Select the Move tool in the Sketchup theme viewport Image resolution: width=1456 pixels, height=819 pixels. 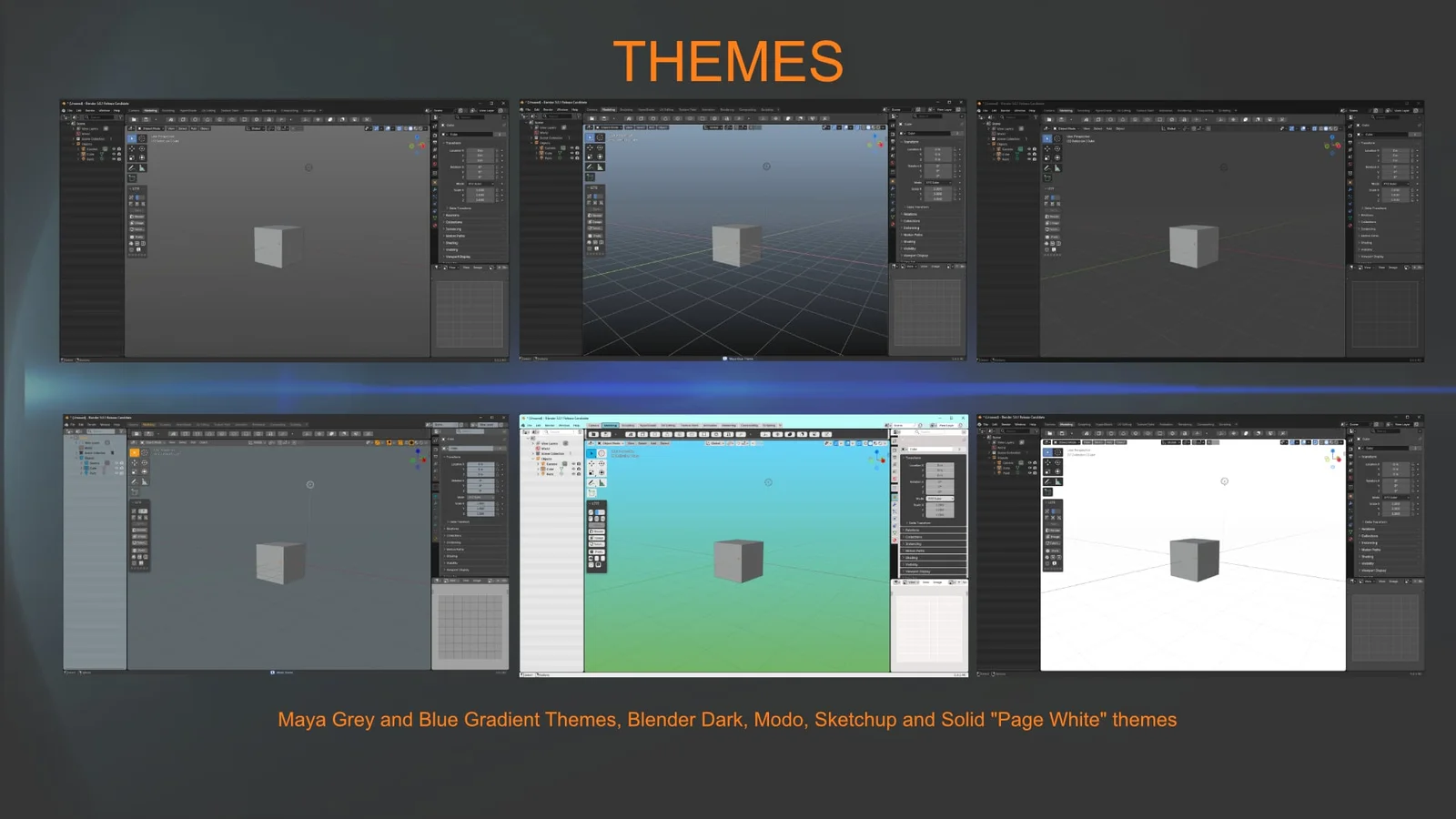click(591, 463)
